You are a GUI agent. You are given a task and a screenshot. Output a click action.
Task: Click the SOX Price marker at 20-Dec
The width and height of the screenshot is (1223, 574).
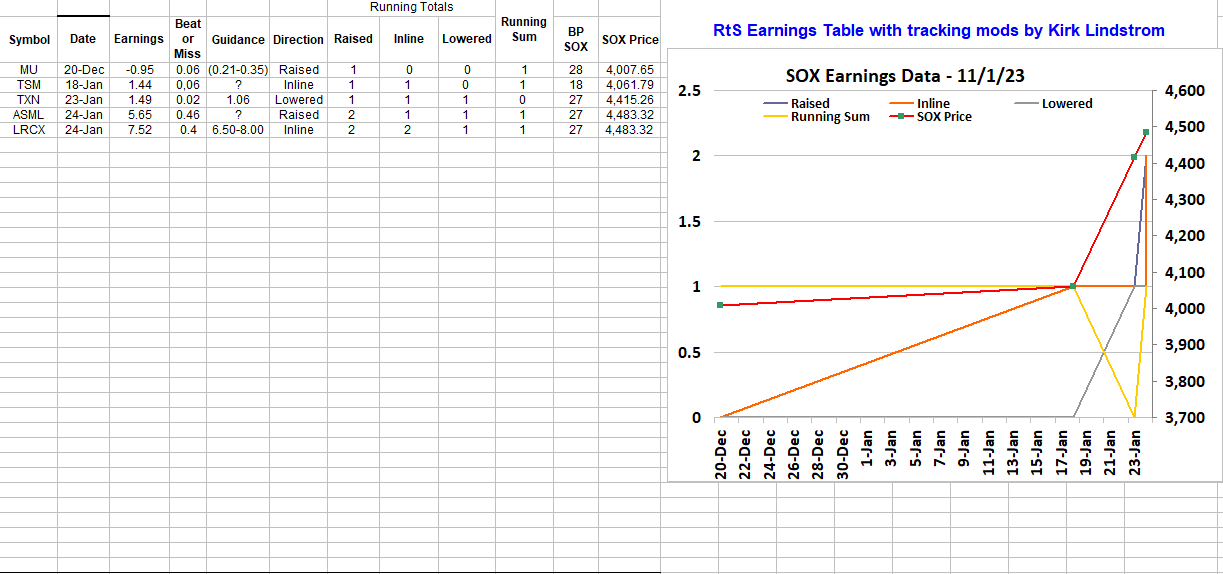(720, 305)
